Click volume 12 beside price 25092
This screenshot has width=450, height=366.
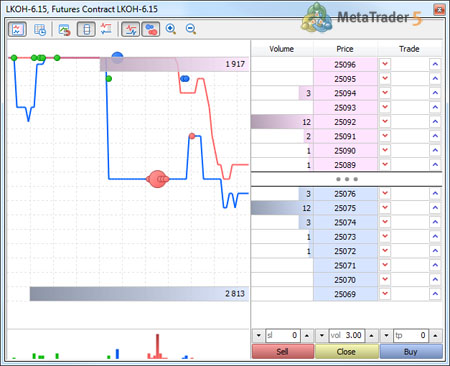coord(282,122)
